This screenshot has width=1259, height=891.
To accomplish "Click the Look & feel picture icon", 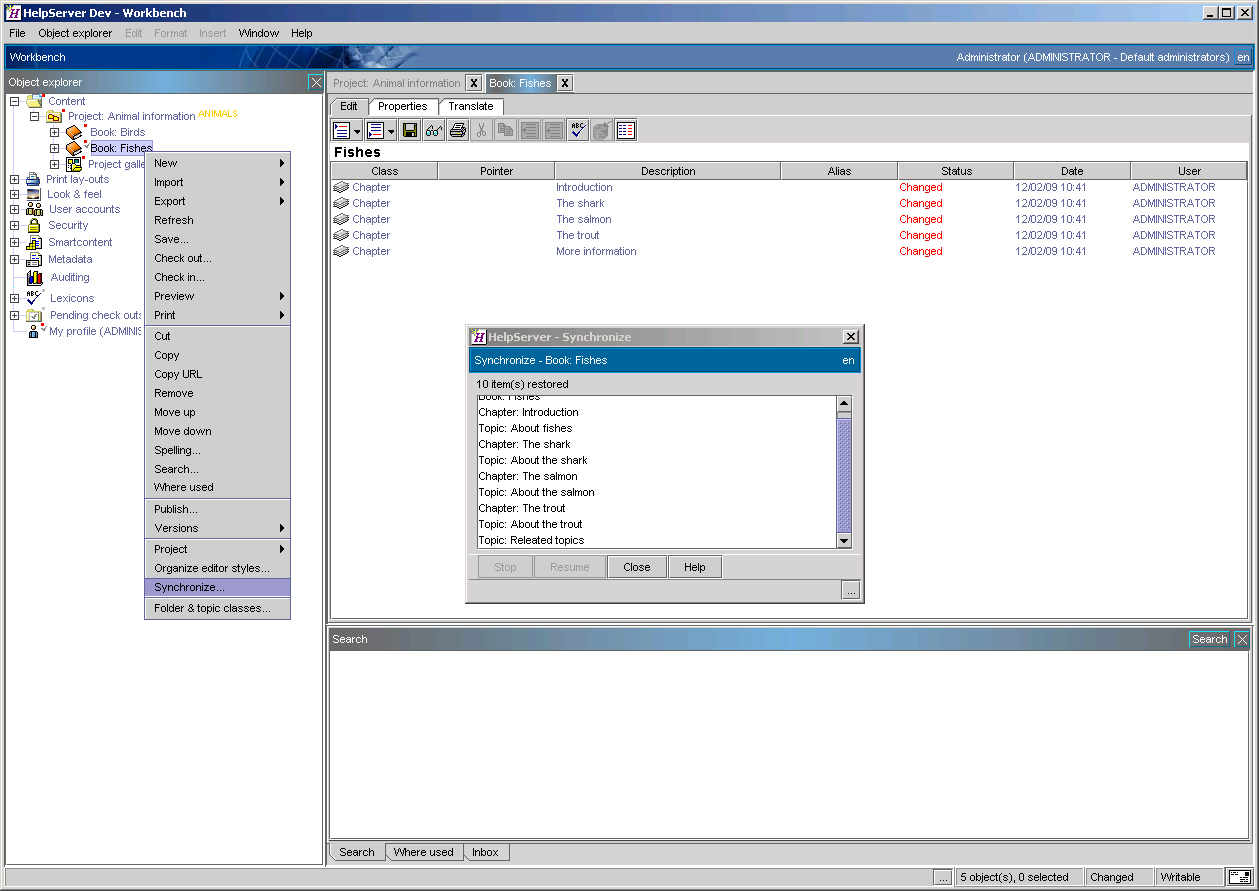I will (34, 194).
